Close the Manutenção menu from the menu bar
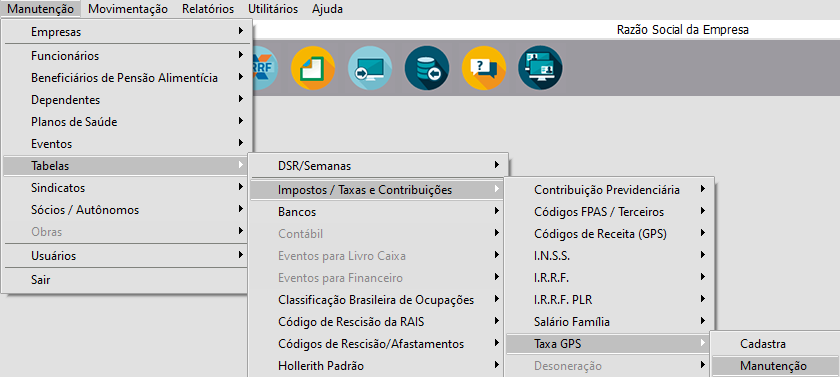This screenshot has width=840, height=377. 41,9
